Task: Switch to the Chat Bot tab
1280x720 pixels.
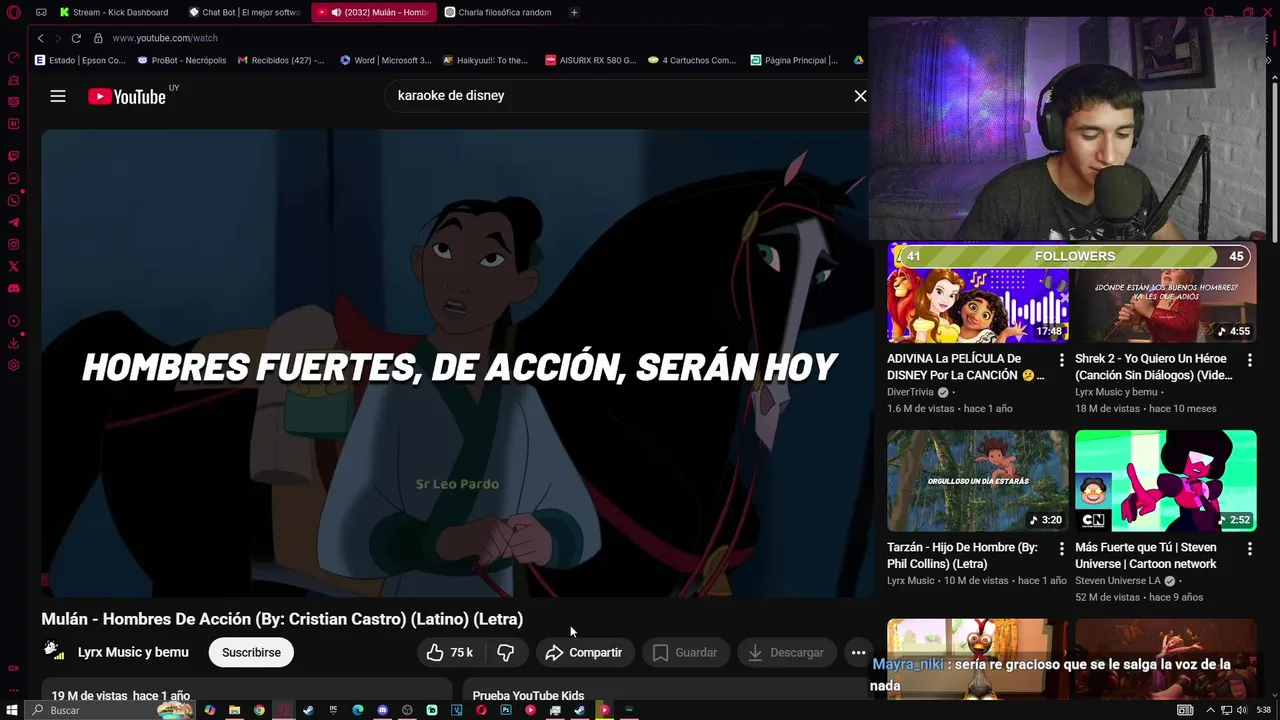Action: (x=246, y=12)
